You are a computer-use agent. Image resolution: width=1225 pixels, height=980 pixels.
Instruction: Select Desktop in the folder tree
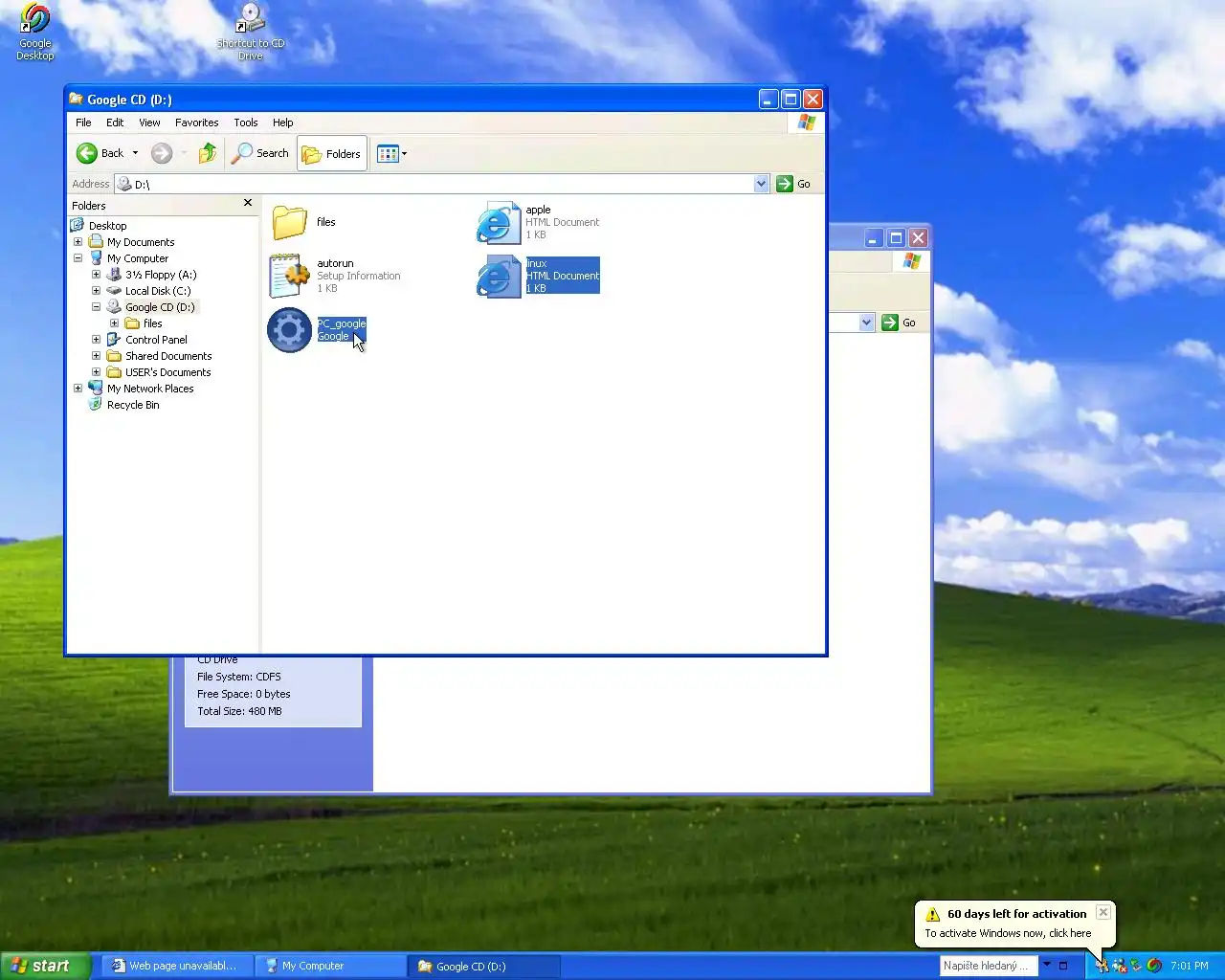[107, 226]
